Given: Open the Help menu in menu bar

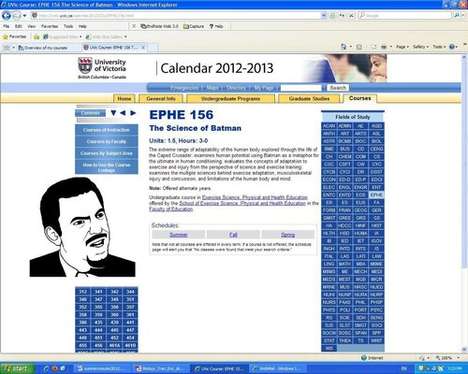Looking at the screenshot, I should 82,26.
